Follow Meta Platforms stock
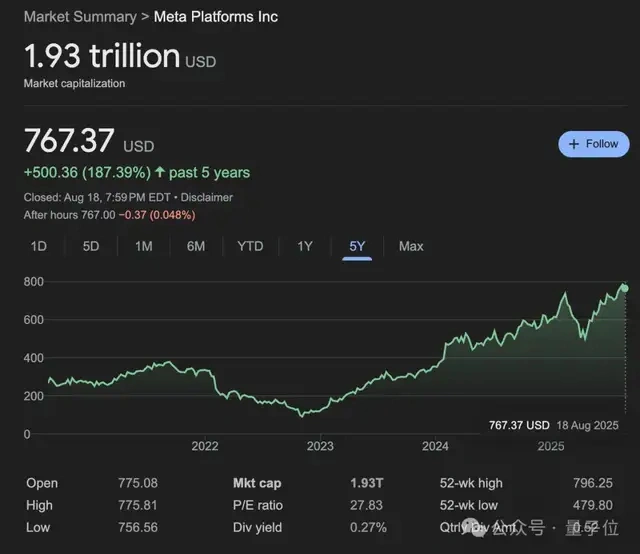The width and height of the screenshot is (640, 554). pyautogui.click(x=594, y=144)
